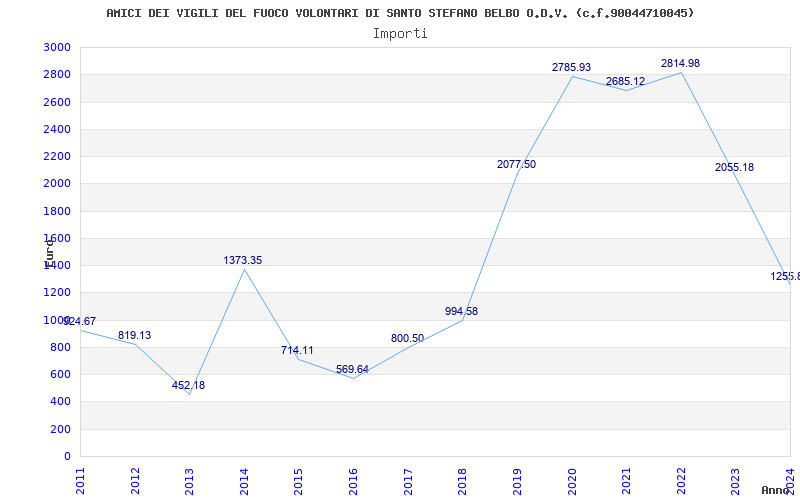Click the y-axis value 0
Image resolution: width=800 pixels, height=500 pixels.
[x=67, y=456]
